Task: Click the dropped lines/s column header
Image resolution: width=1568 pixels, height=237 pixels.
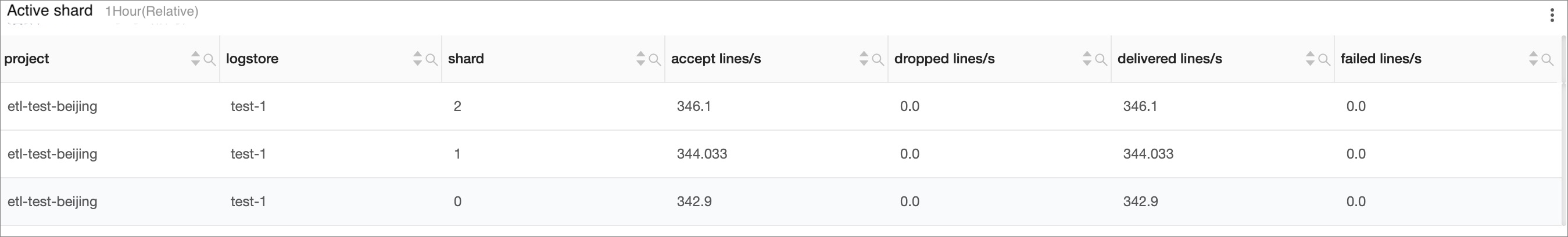Action: point(944,59)
